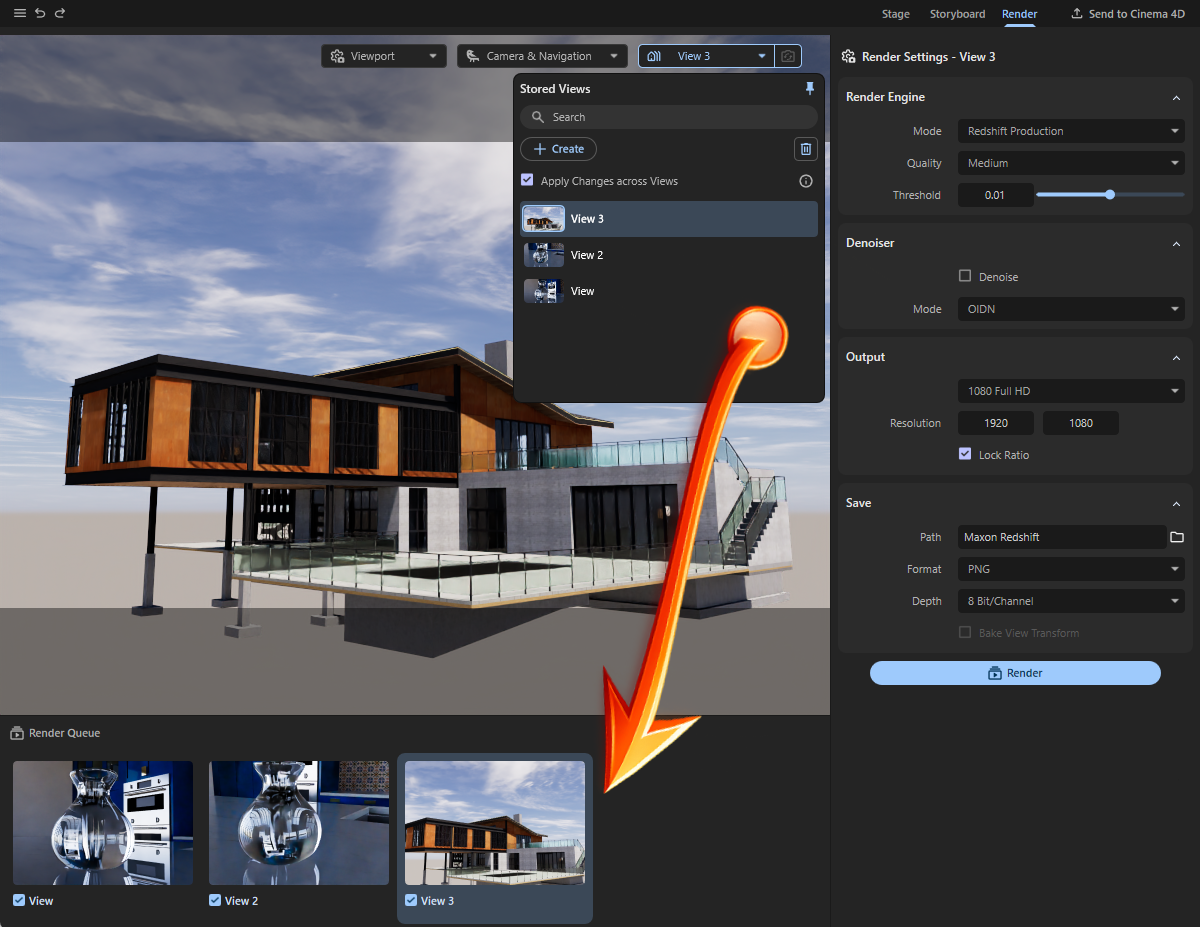Click the disabled Bake View Transform checkbox

[965, 632]
